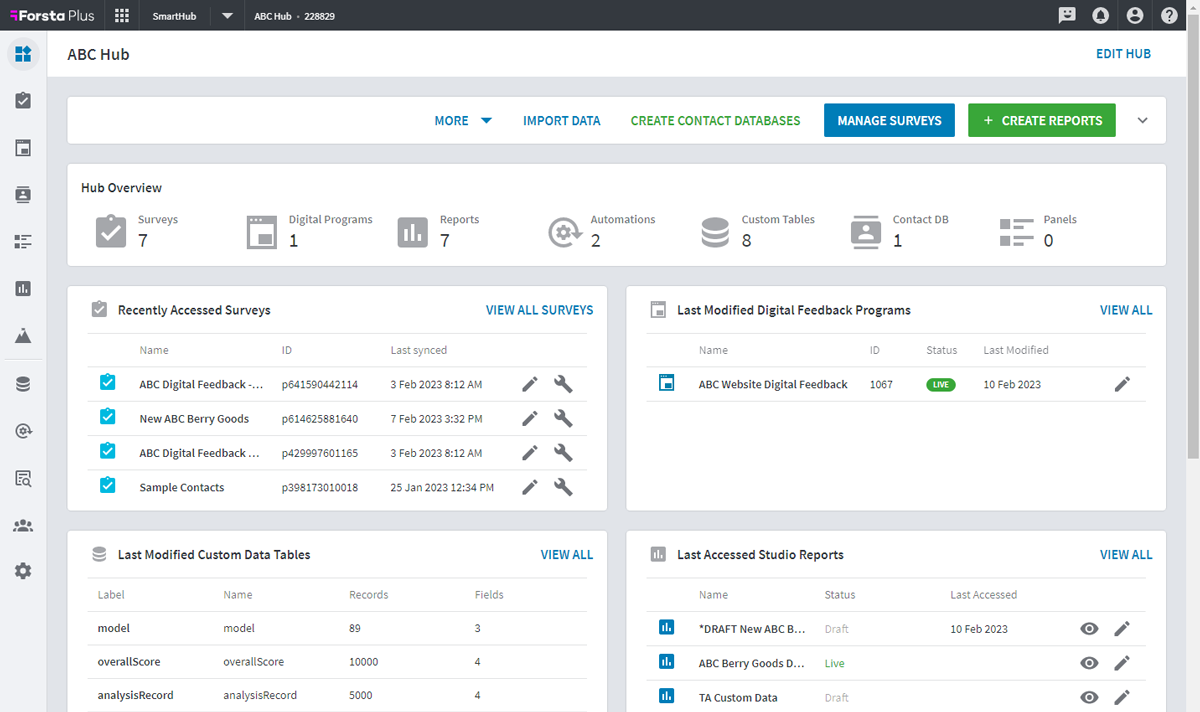Open the help question mark icon
This screenshot has width=1200, height=712.
click(1169, 15)
